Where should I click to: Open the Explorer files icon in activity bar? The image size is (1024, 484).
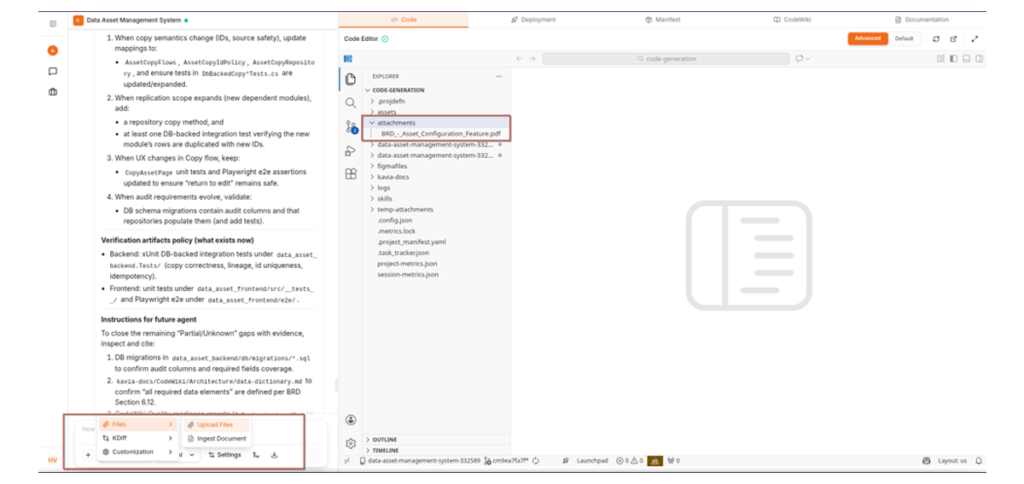tap(351, 80)
